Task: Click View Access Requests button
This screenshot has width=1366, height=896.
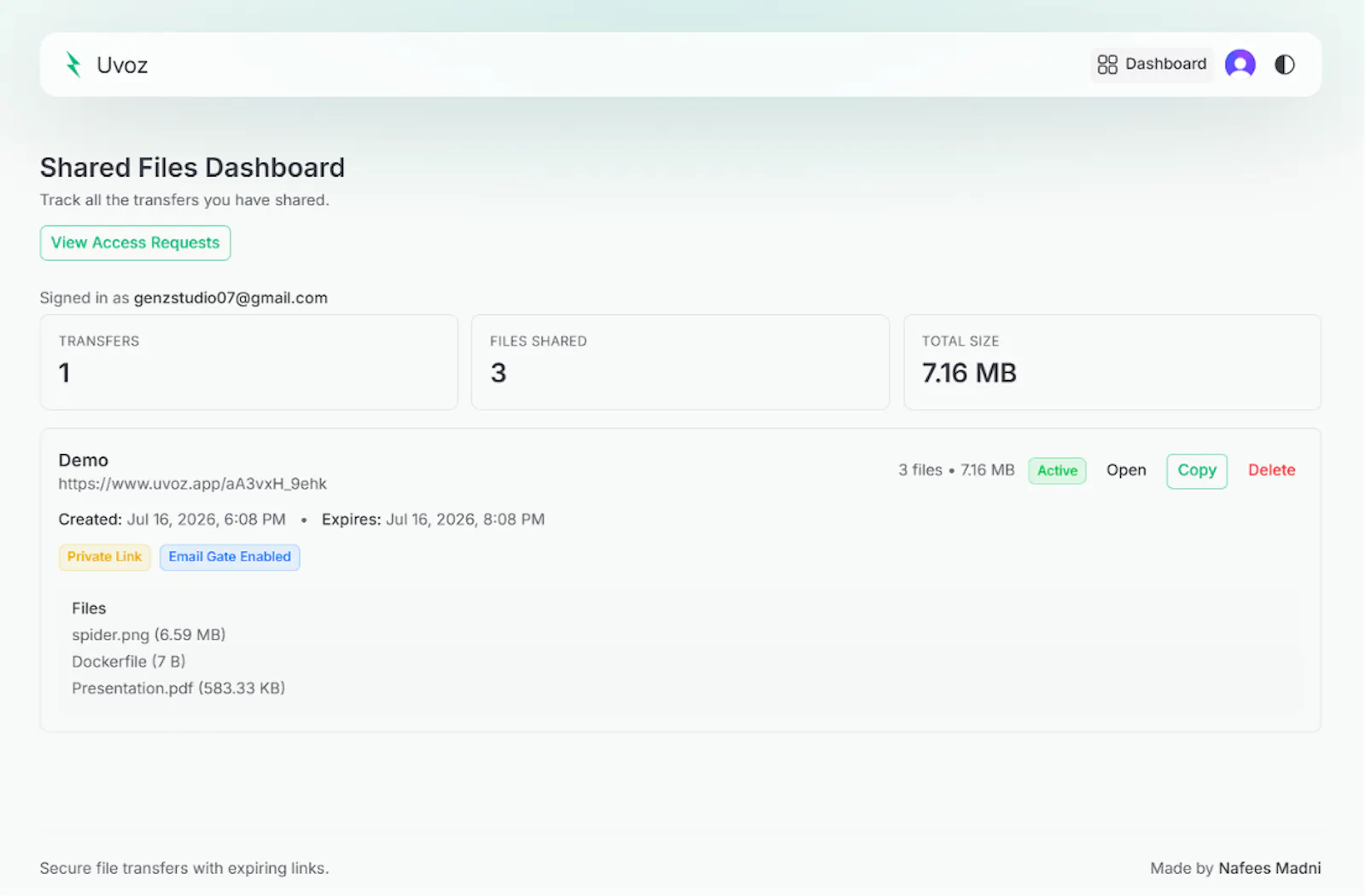Action: pos(135,243)
